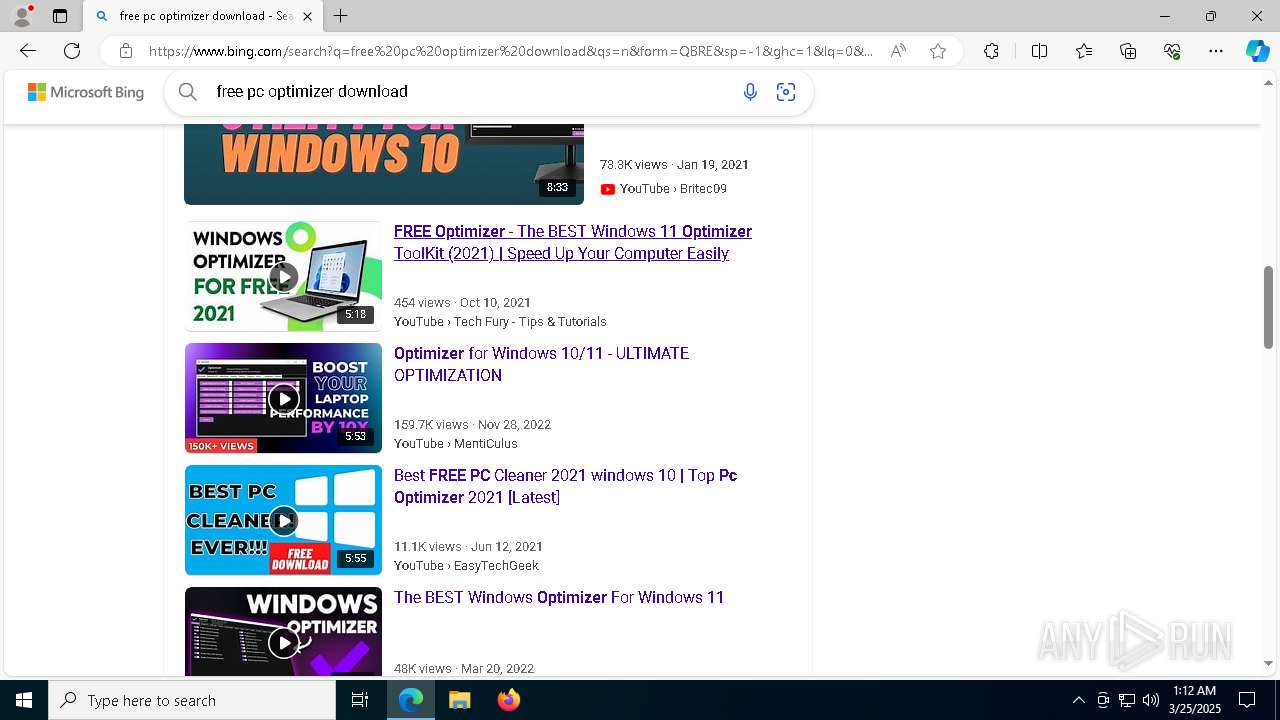This screenshot has height=720, width=1280.
Task: Open the Copilot sidebar
Action: pos(1257,51)
